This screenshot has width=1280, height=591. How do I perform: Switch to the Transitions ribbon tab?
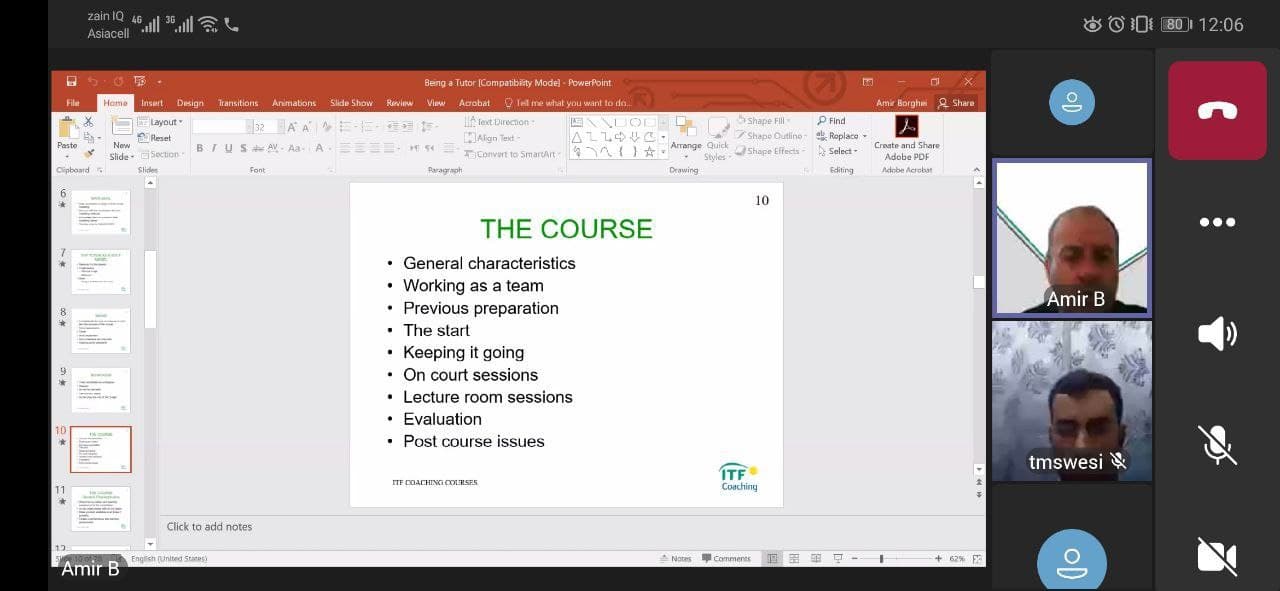point(238,103)
